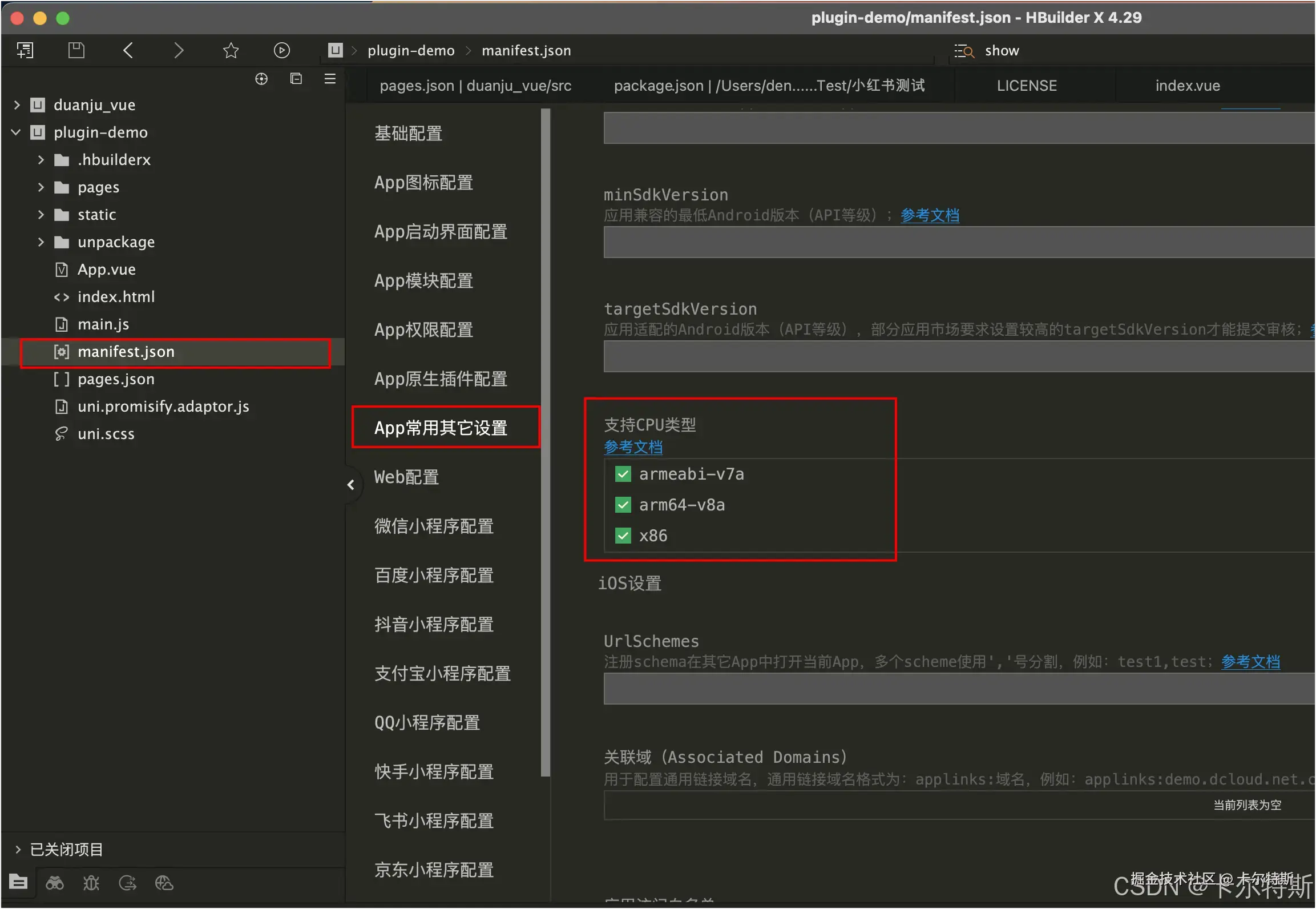Expand the 已关闭项目 section
The image size is (1316, 909).
pyautogui.click(x=18, y=849)
